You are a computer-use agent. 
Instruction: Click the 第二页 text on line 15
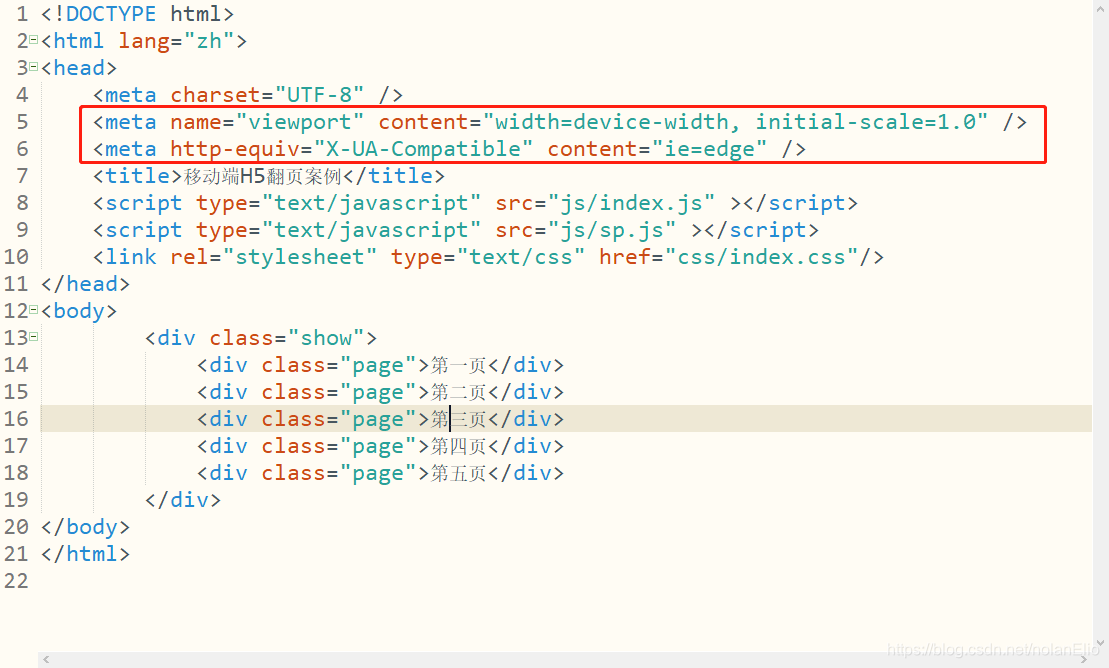click(x=458, y=392)
